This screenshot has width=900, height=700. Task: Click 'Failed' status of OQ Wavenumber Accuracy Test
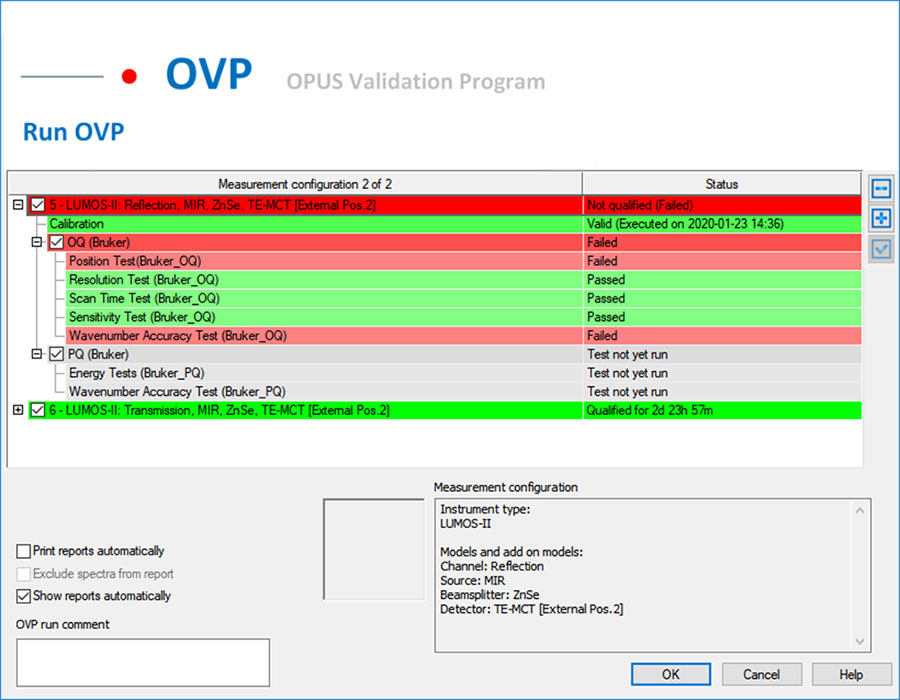coord(723,336)
